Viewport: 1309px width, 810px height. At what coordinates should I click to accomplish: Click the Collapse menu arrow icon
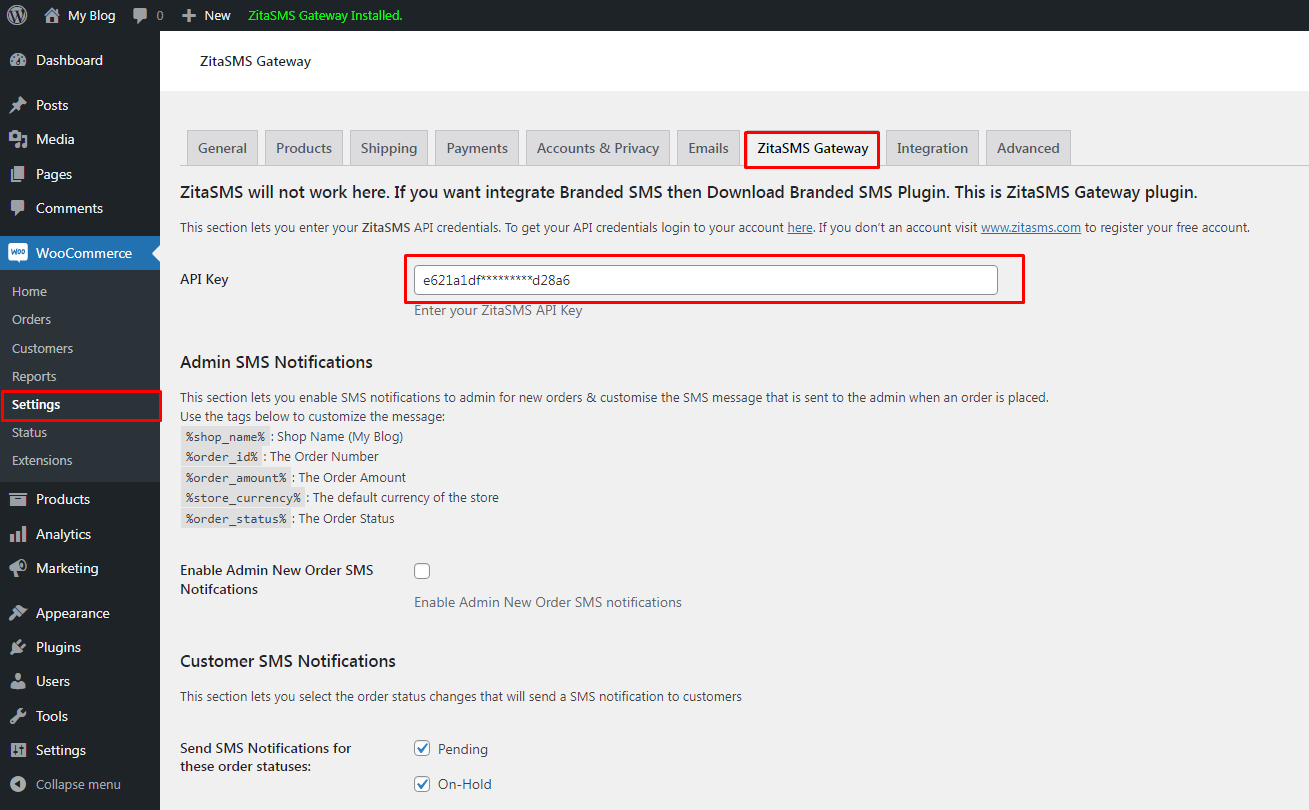(18, 784)
